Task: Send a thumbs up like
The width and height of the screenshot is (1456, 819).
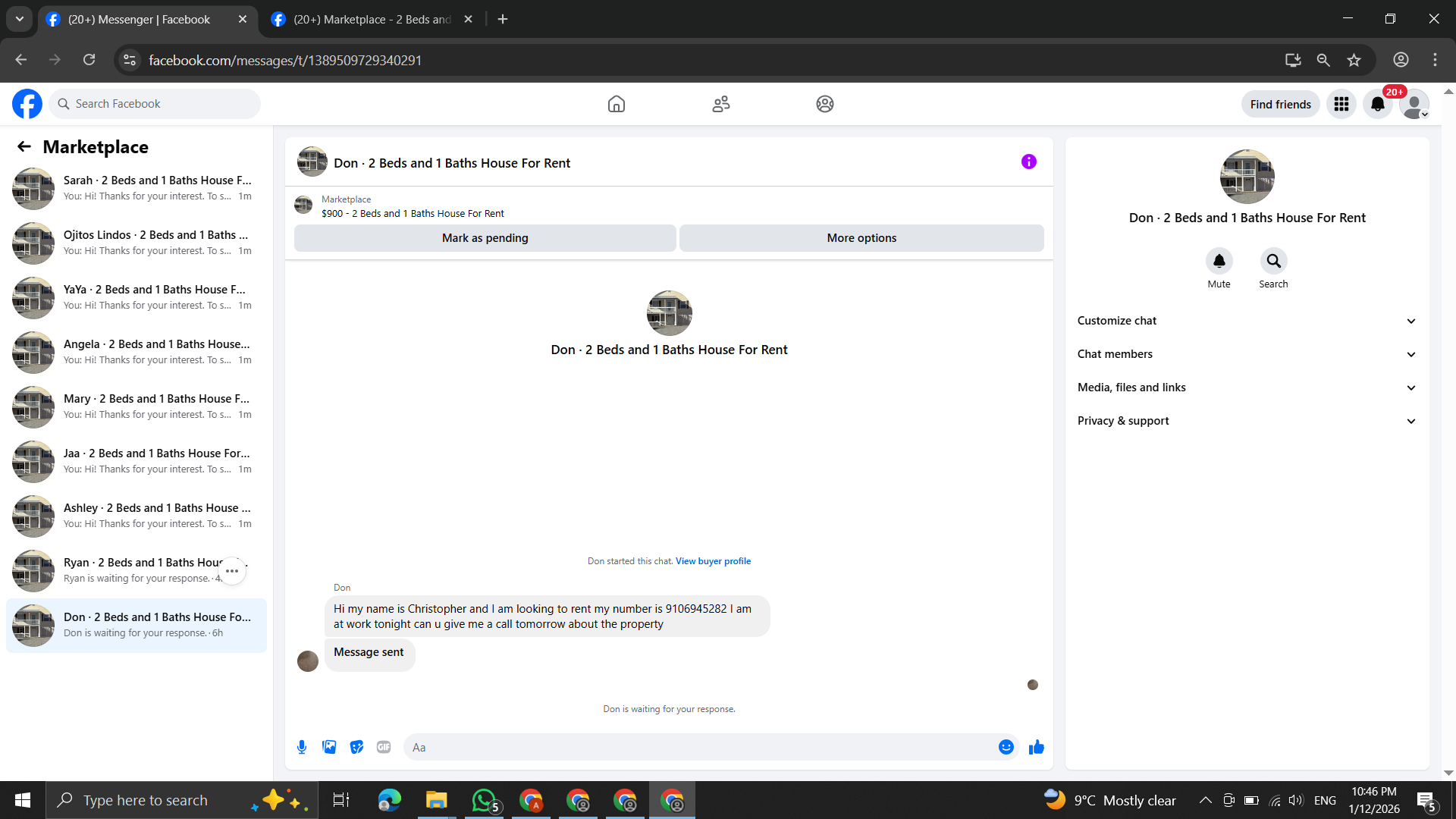Action: [1037, 747]
